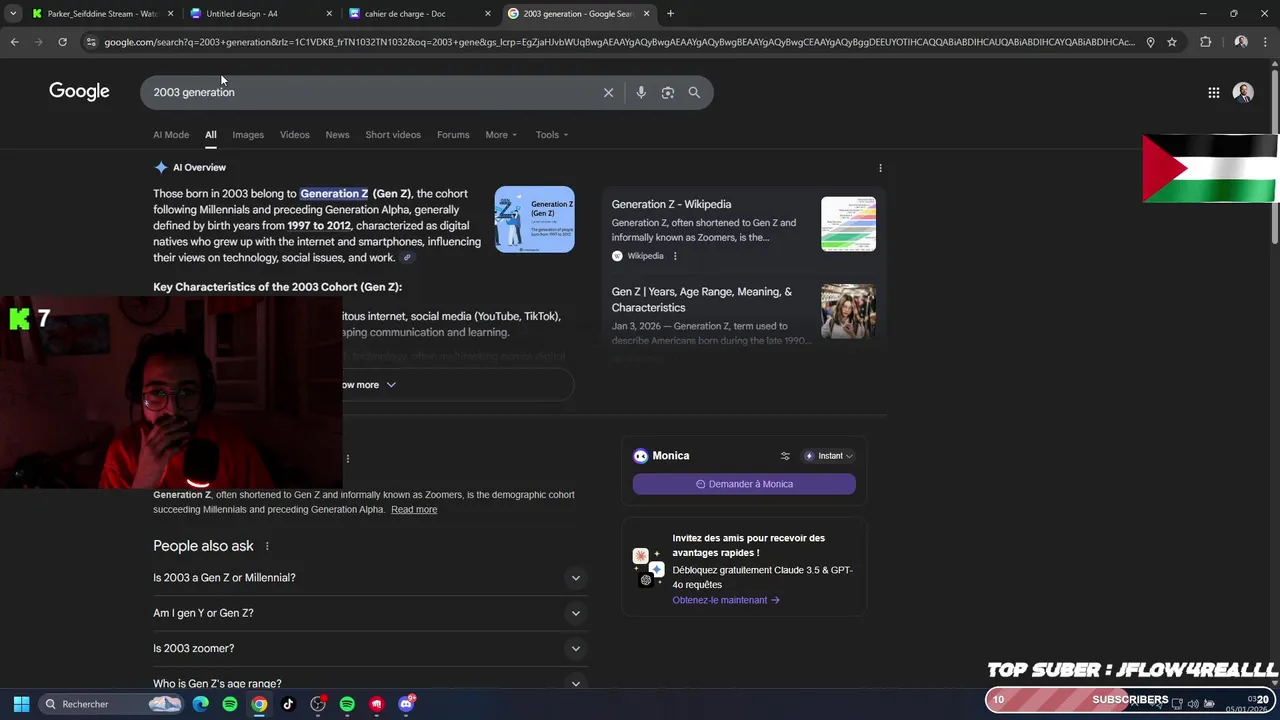Open Read more link under Generation Z

(x=414, y=510)
